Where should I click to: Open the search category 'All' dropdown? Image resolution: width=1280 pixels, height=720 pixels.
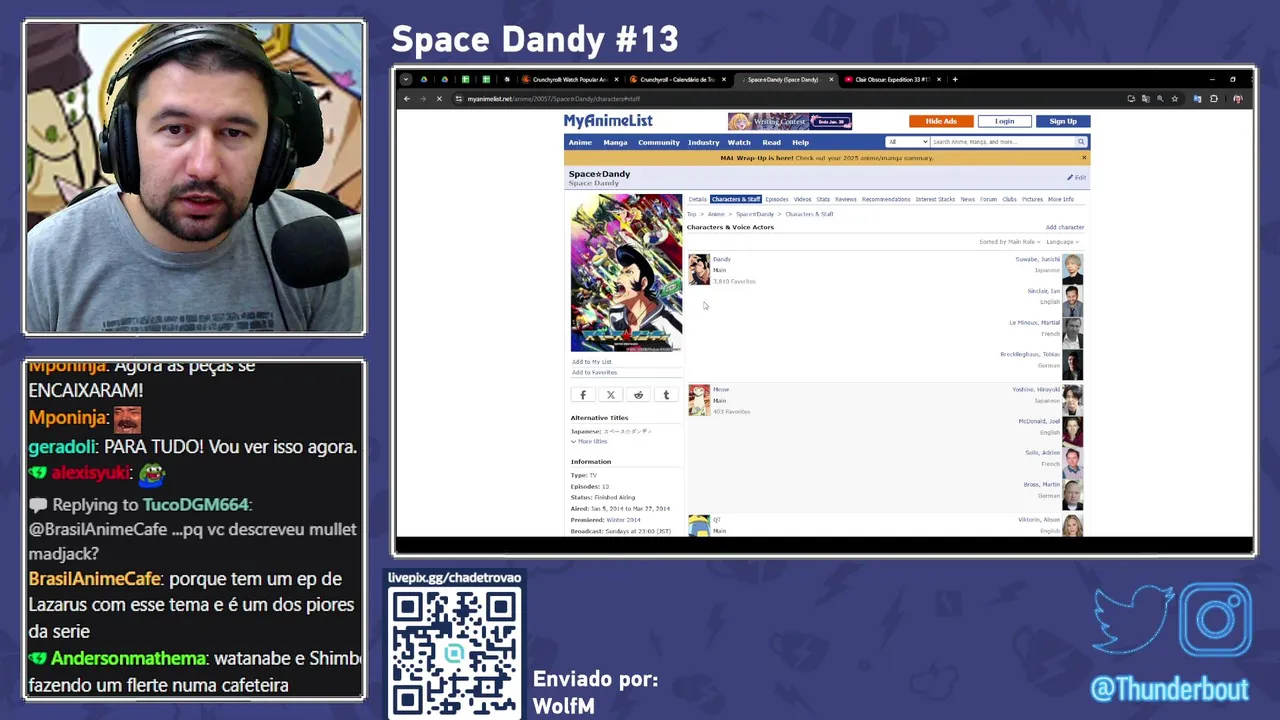pos(908,142)
